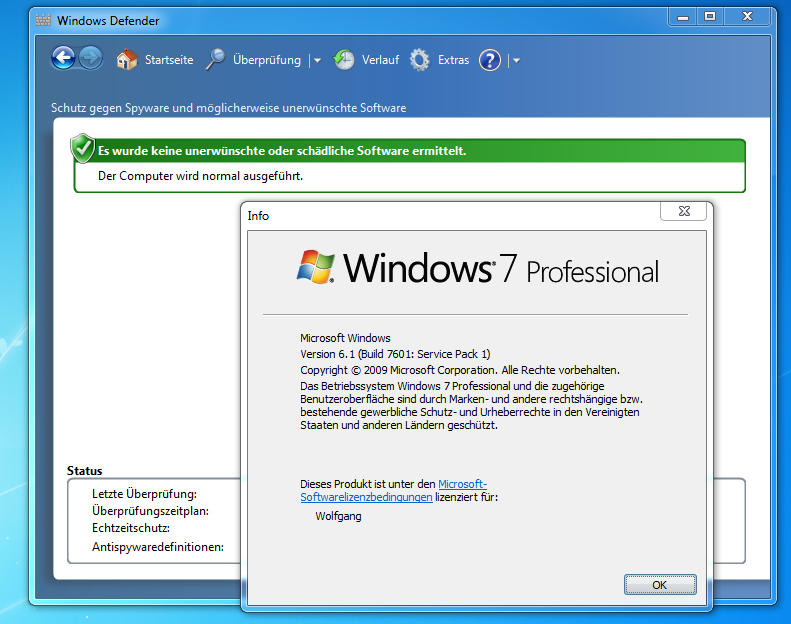Viewport: 791px width, 624px height.
Task: Click OK in the Info dialog
Action: point(660,585)
